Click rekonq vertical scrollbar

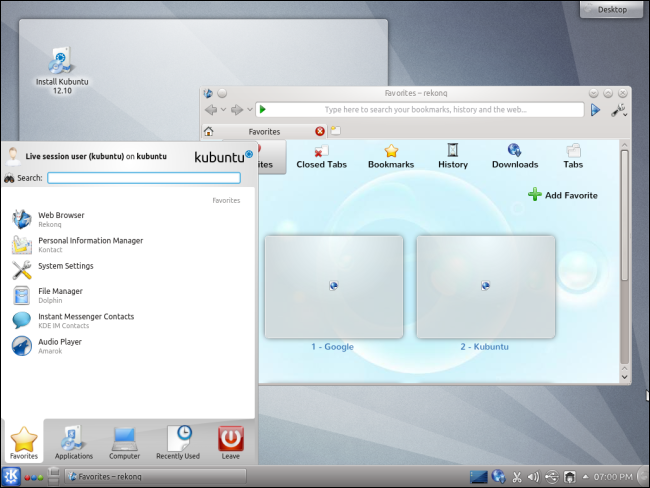tap(624, 216)
